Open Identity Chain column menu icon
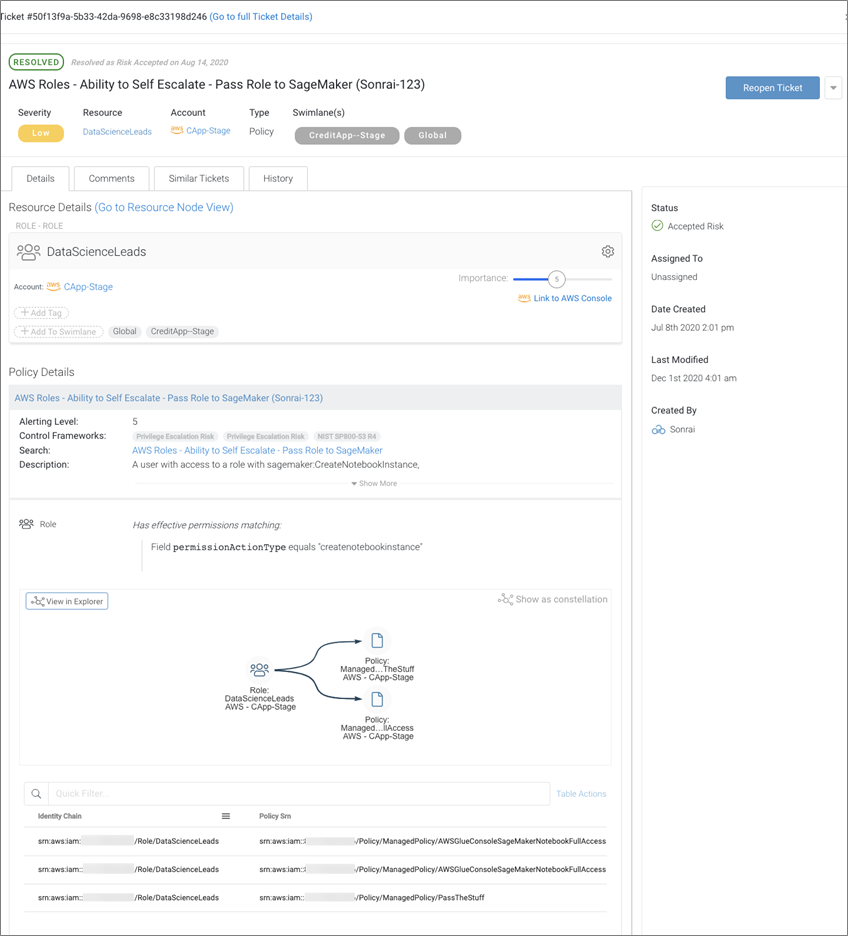Screen dimensions: 848x936 coord(226,816)
